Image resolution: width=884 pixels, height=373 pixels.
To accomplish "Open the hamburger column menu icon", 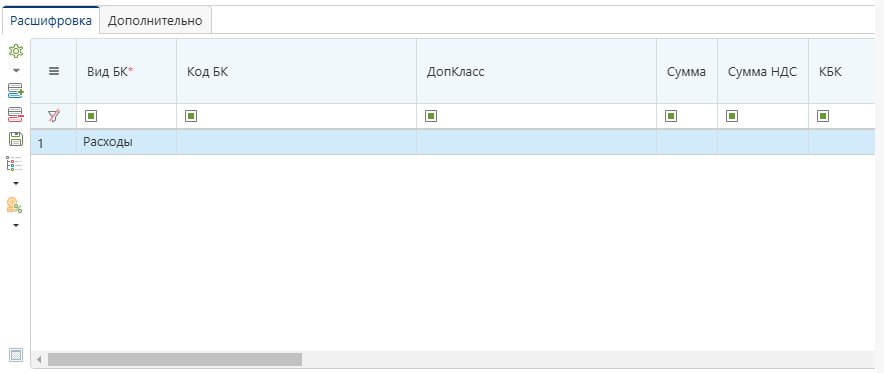I will [54, 72].
